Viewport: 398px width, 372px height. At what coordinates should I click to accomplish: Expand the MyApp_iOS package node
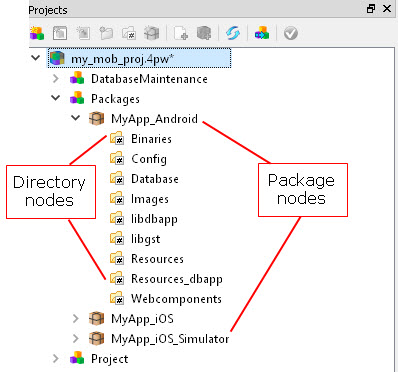[76, 319]
